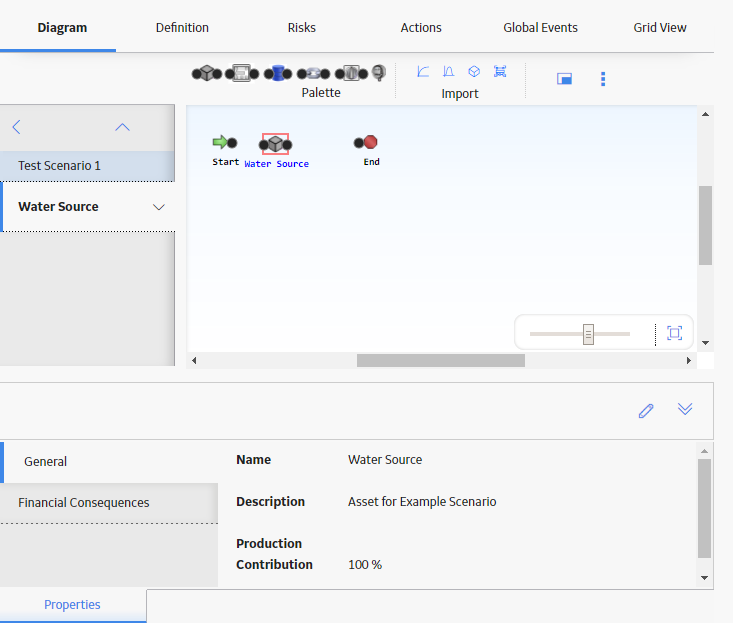Click 'Asset for Example Scenario' description text
Screen dimensions: 733x623
pyautogui.click(x=422, y=502)
